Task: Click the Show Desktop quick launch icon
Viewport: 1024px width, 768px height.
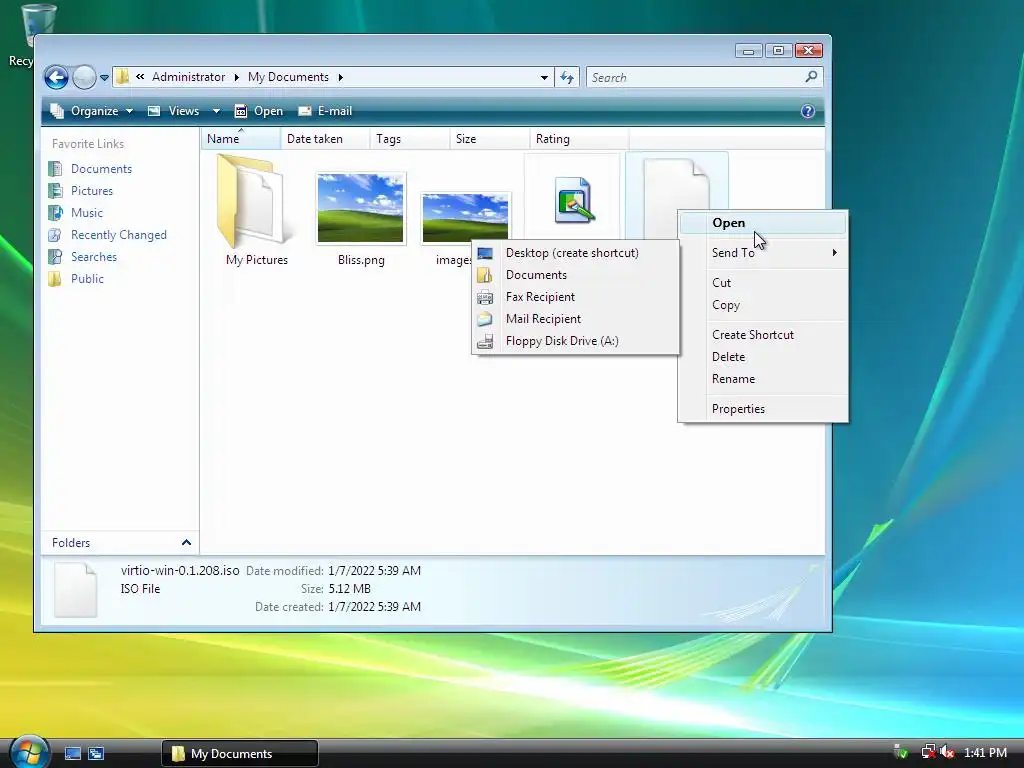Action: [x=72, y=754]
